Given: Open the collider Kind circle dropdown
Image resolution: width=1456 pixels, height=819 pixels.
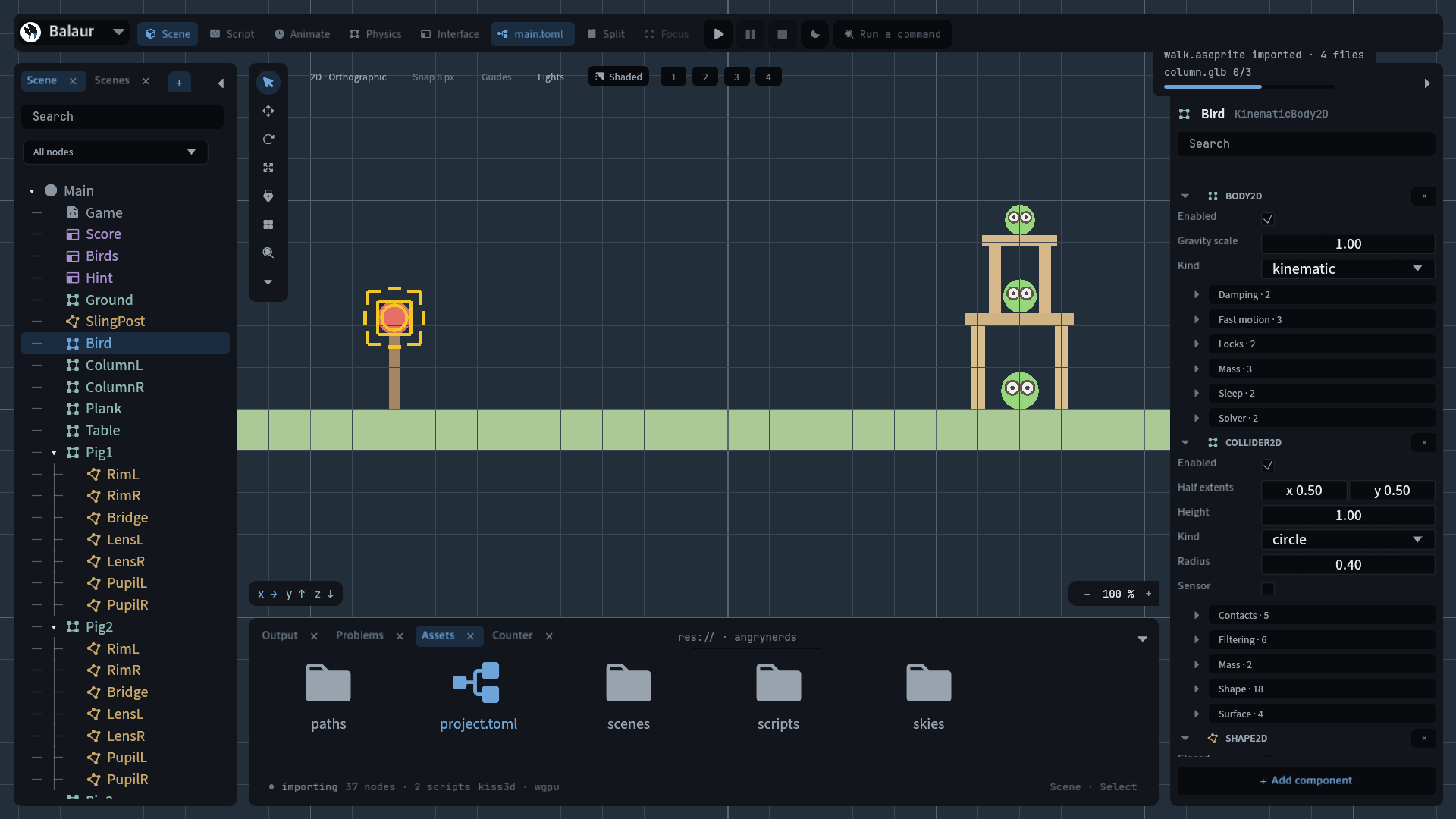Looking at the screenshot, I should 1348,540.
